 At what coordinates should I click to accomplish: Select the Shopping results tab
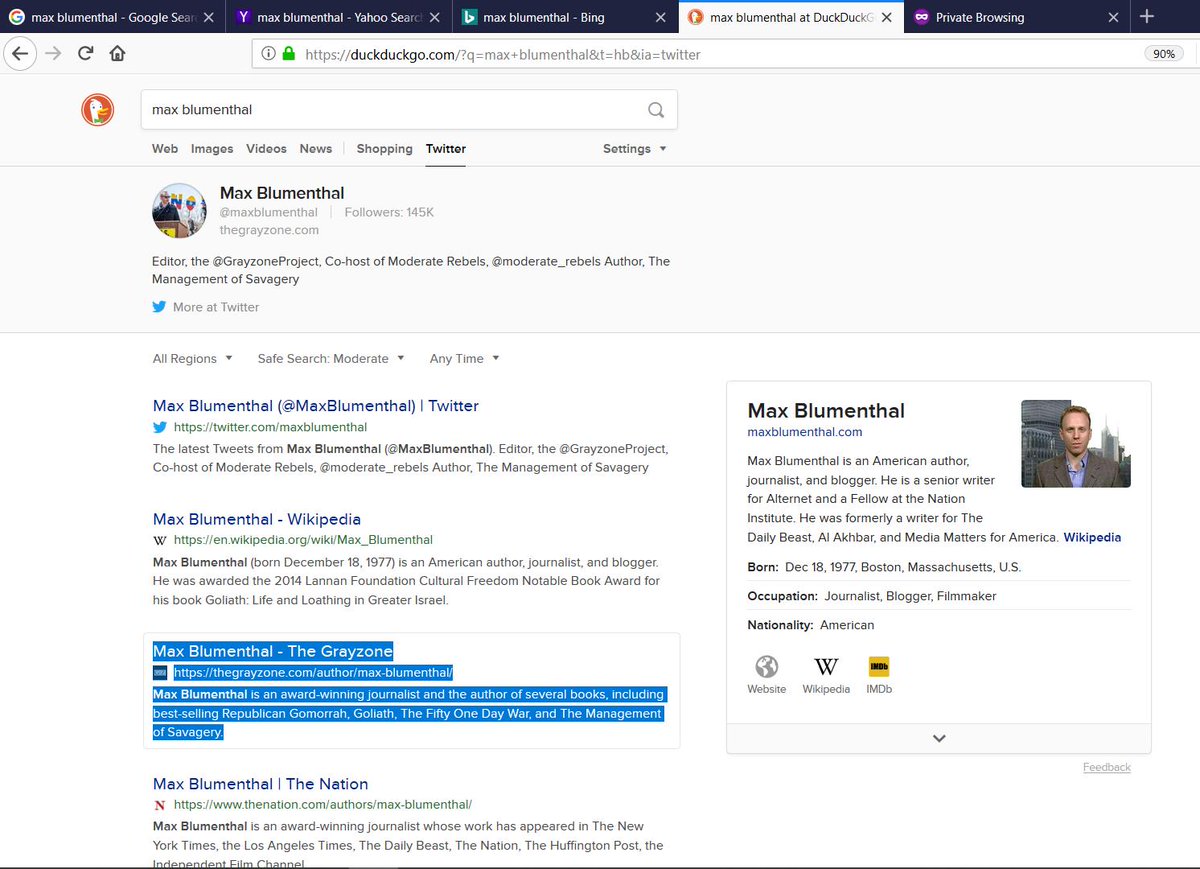[x=384, y=149]
